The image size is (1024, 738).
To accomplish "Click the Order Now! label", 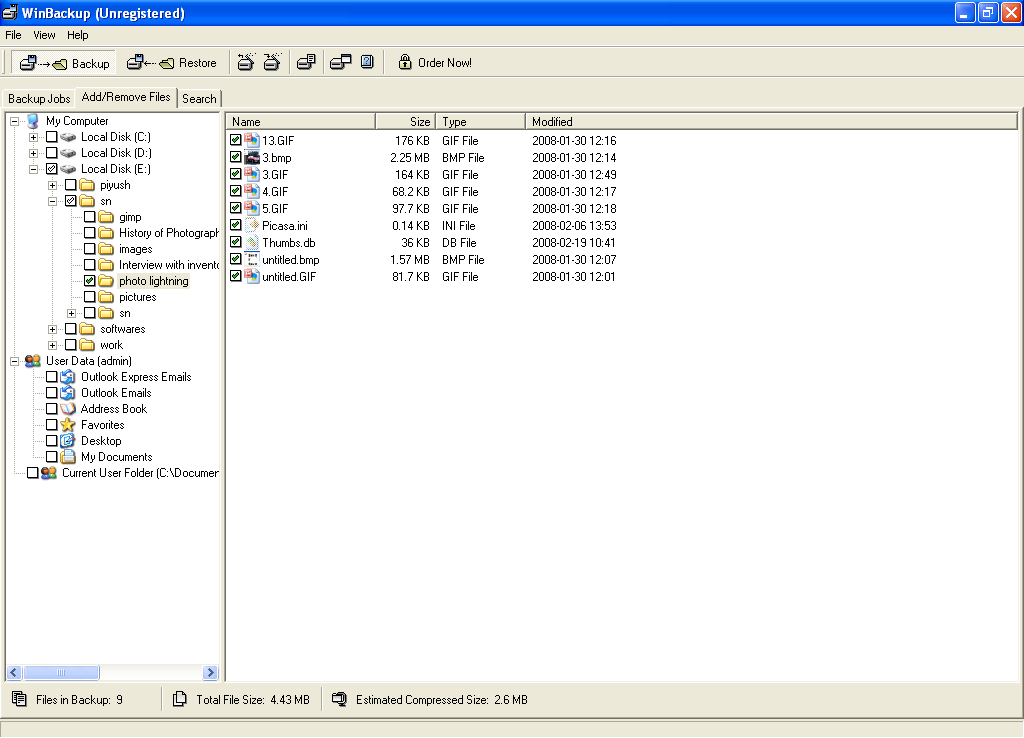I will tap(445, 63).
